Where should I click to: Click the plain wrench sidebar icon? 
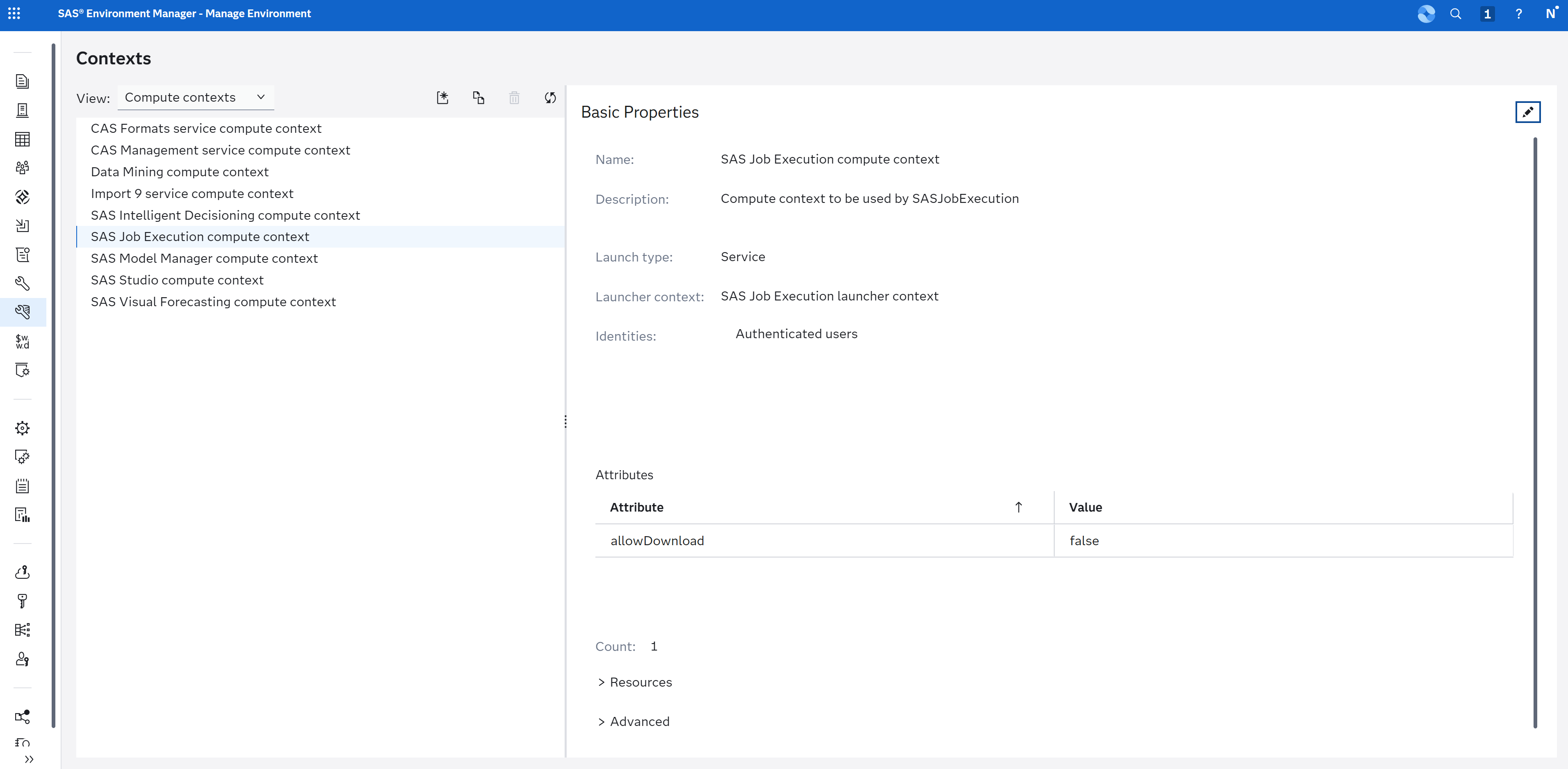coord(23,284)
